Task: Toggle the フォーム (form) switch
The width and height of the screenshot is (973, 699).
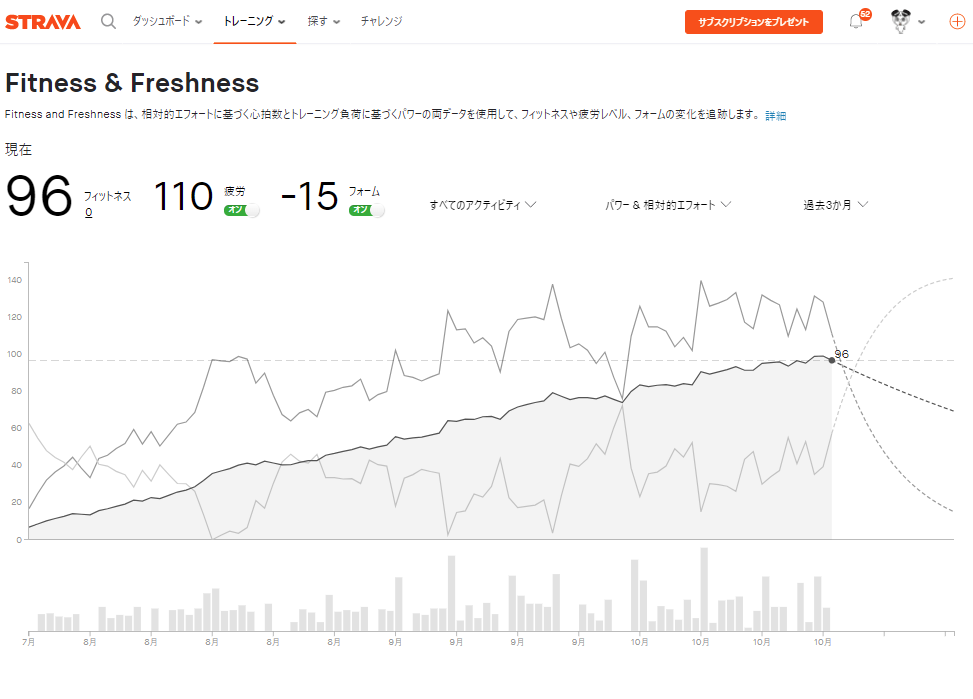Action: 367,210
